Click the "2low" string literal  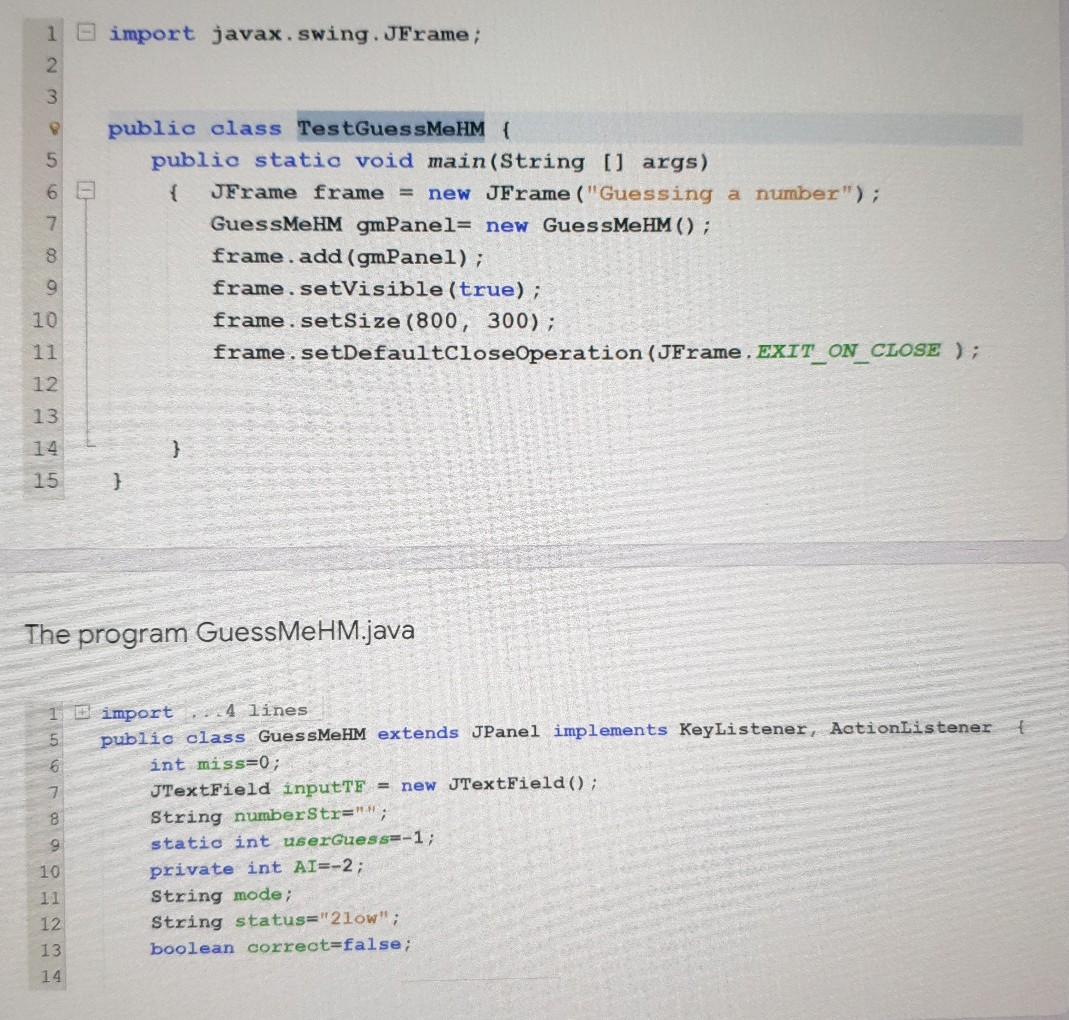(354, 920)
